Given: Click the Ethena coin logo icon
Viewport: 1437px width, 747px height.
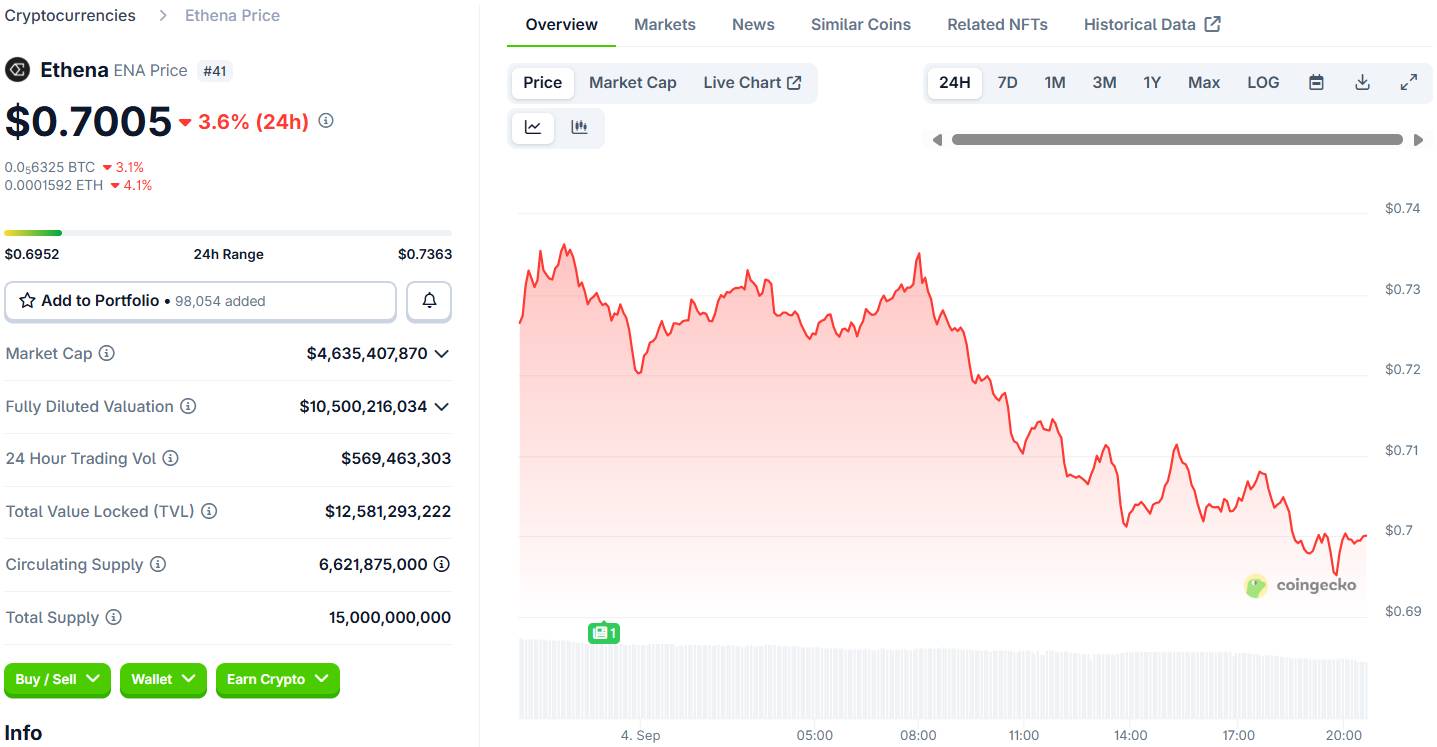Looking at the screenshot, I should [17, 70].
